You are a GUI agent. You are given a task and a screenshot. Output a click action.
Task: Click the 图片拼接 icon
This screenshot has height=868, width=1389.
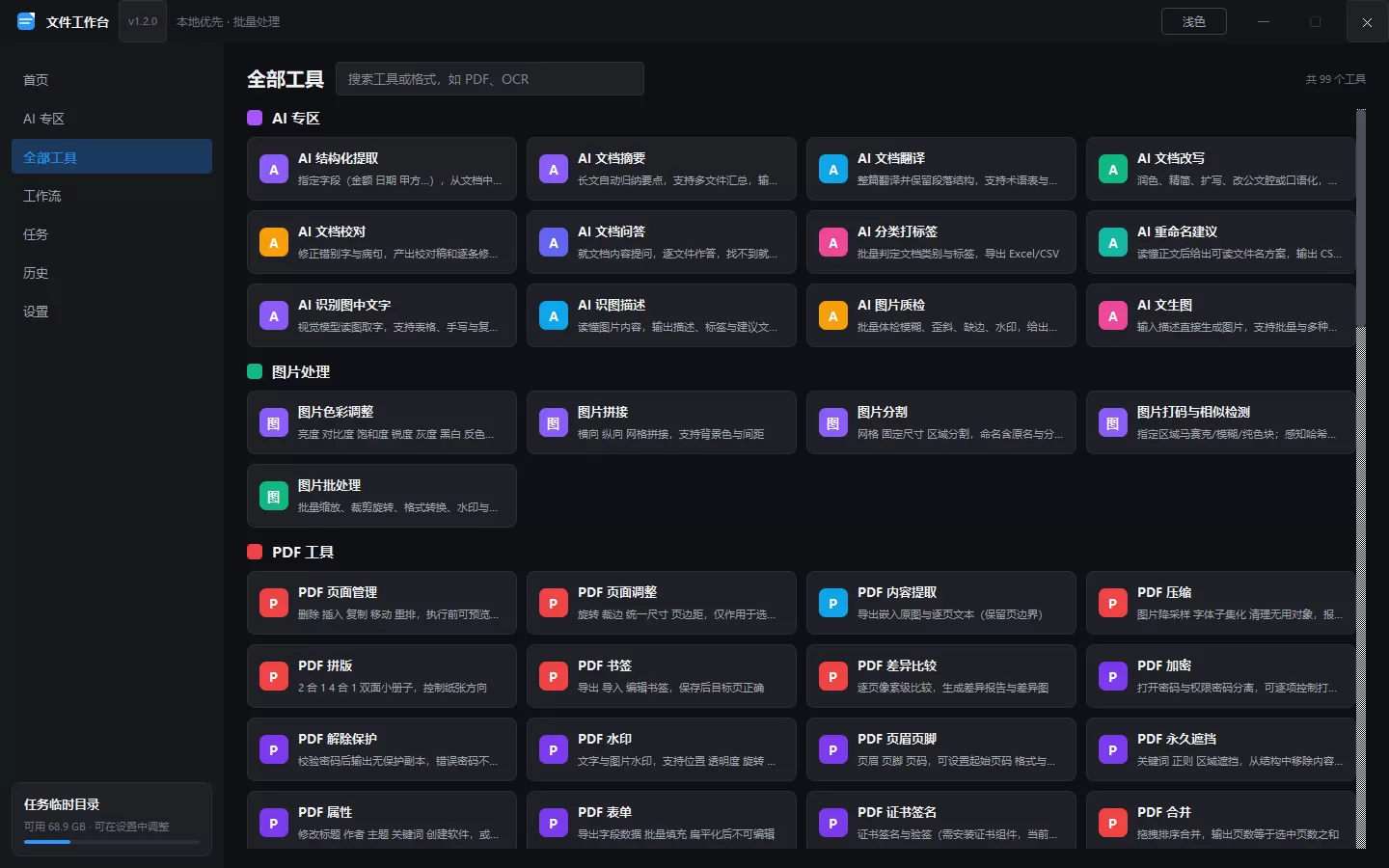click(x=554, y=423)
